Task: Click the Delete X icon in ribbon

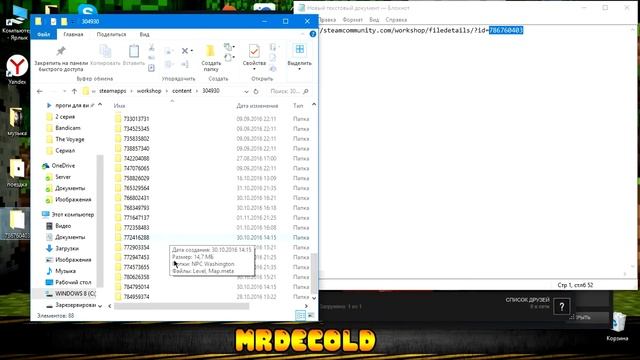Action: coord(184,51)
